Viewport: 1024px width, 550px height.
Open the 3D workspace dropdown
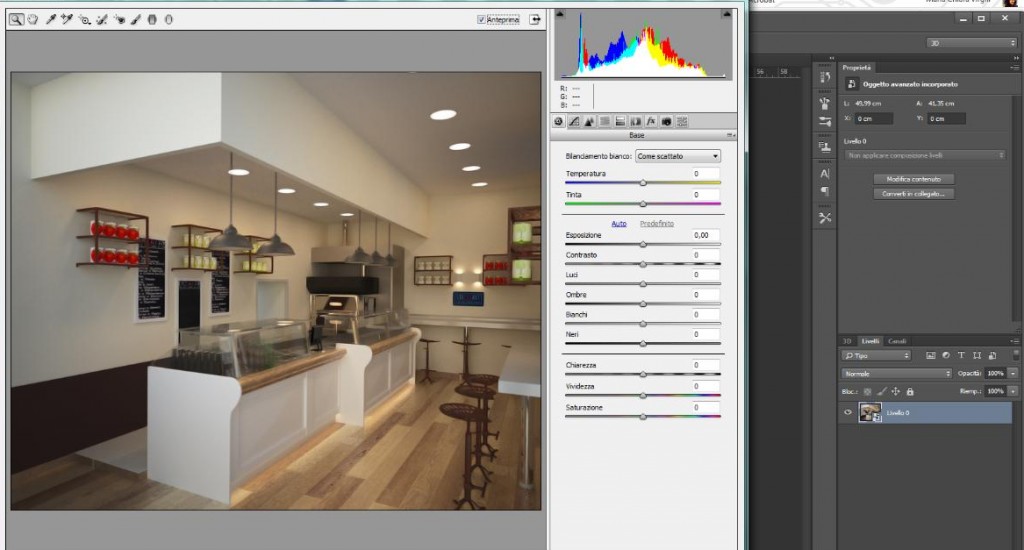972,43
